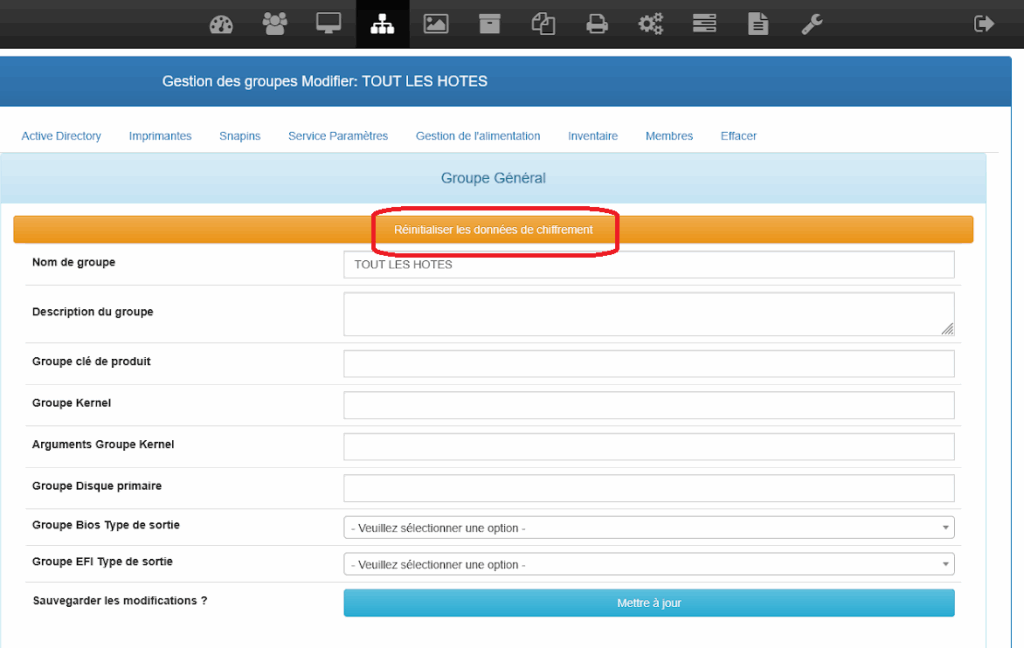Switch to the Active Directory tab
1024x648 pixels.
coord(61,136)
